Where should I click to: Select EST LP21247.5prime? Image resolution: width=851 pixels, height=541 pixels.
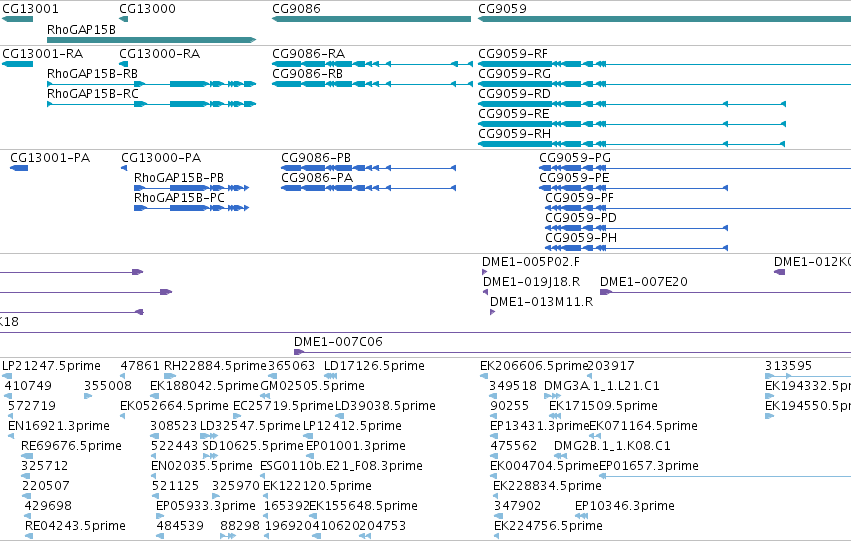[52, 366]
